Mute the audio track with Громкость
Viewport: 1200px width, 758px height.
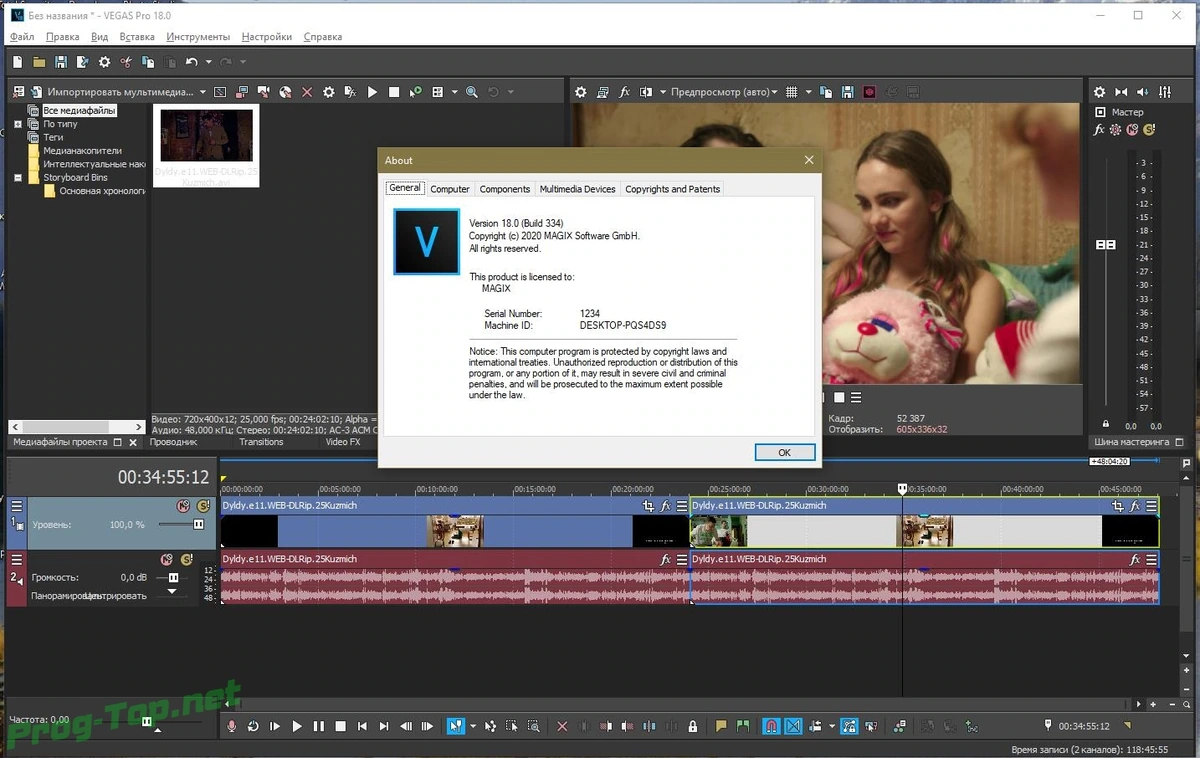click(x=167, y=559)
